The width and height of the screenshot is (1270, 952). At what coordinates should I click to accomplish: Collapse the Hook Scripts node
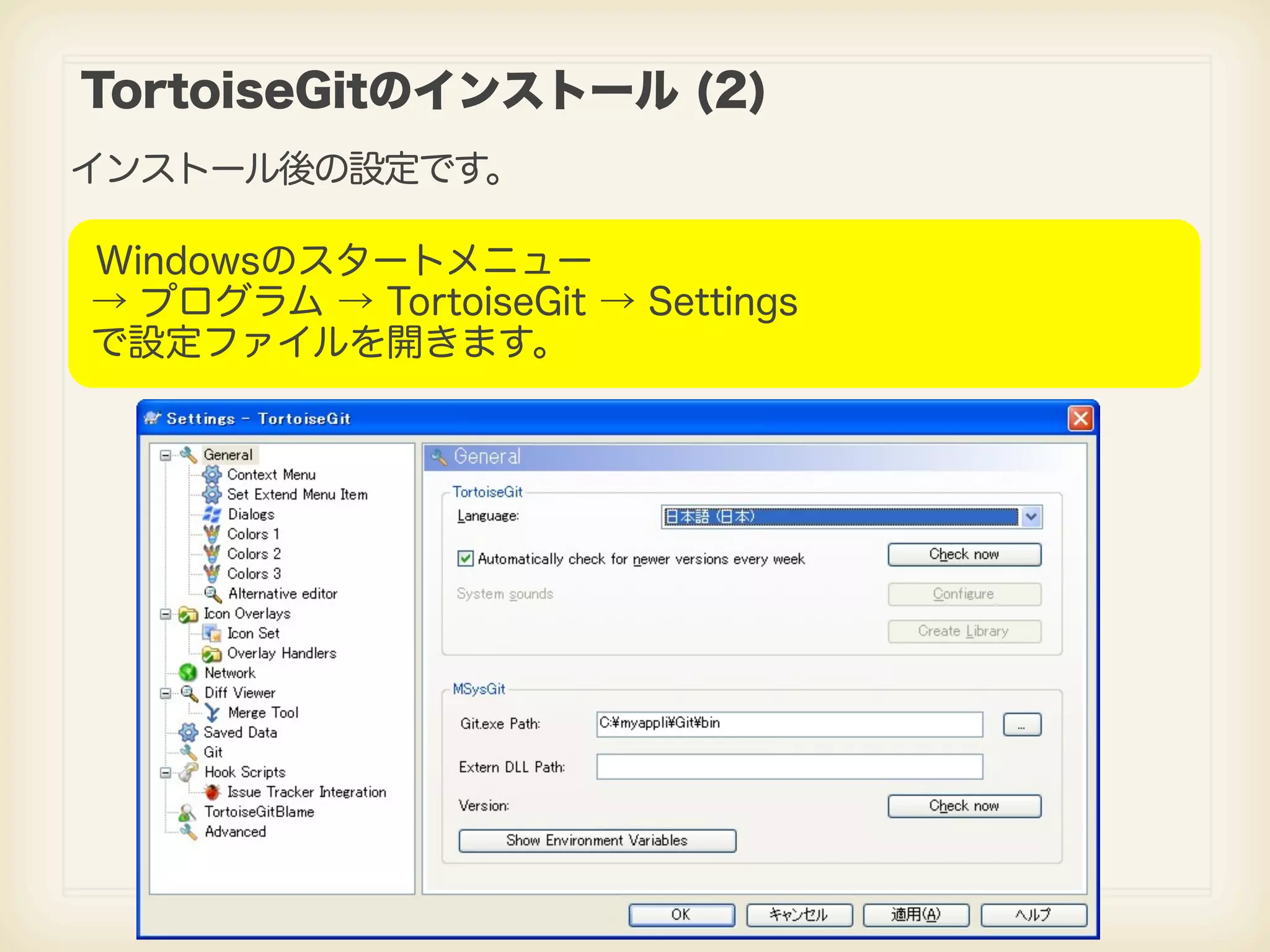click(166, 773)
